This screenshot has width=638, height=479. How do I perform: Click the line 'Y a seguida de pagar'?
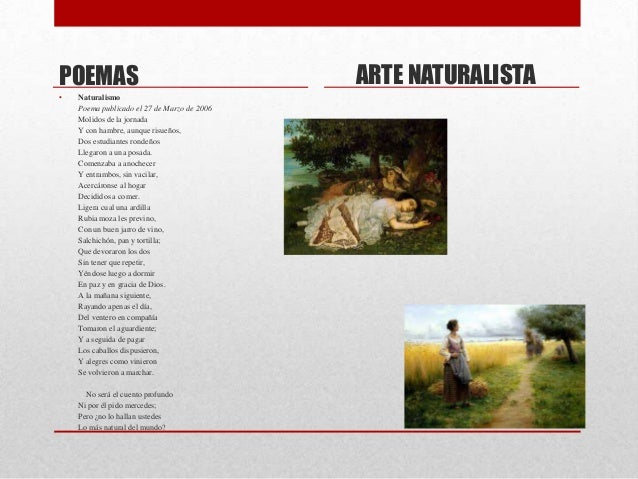pos(111,339)
